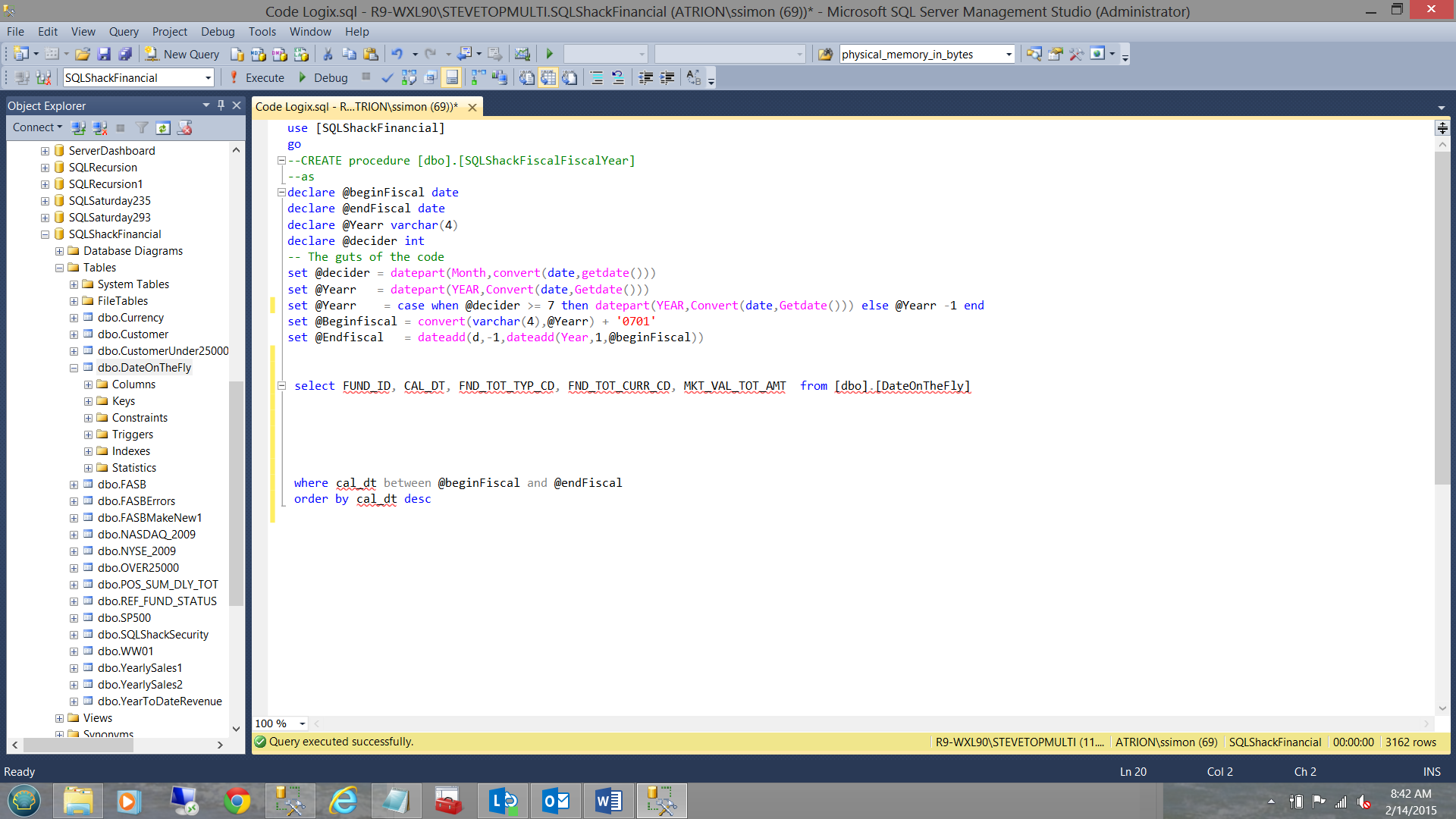Screen dimensions: 1456x819
Task: Expand the dbo.Currency table node
Action: coord(74,318)
